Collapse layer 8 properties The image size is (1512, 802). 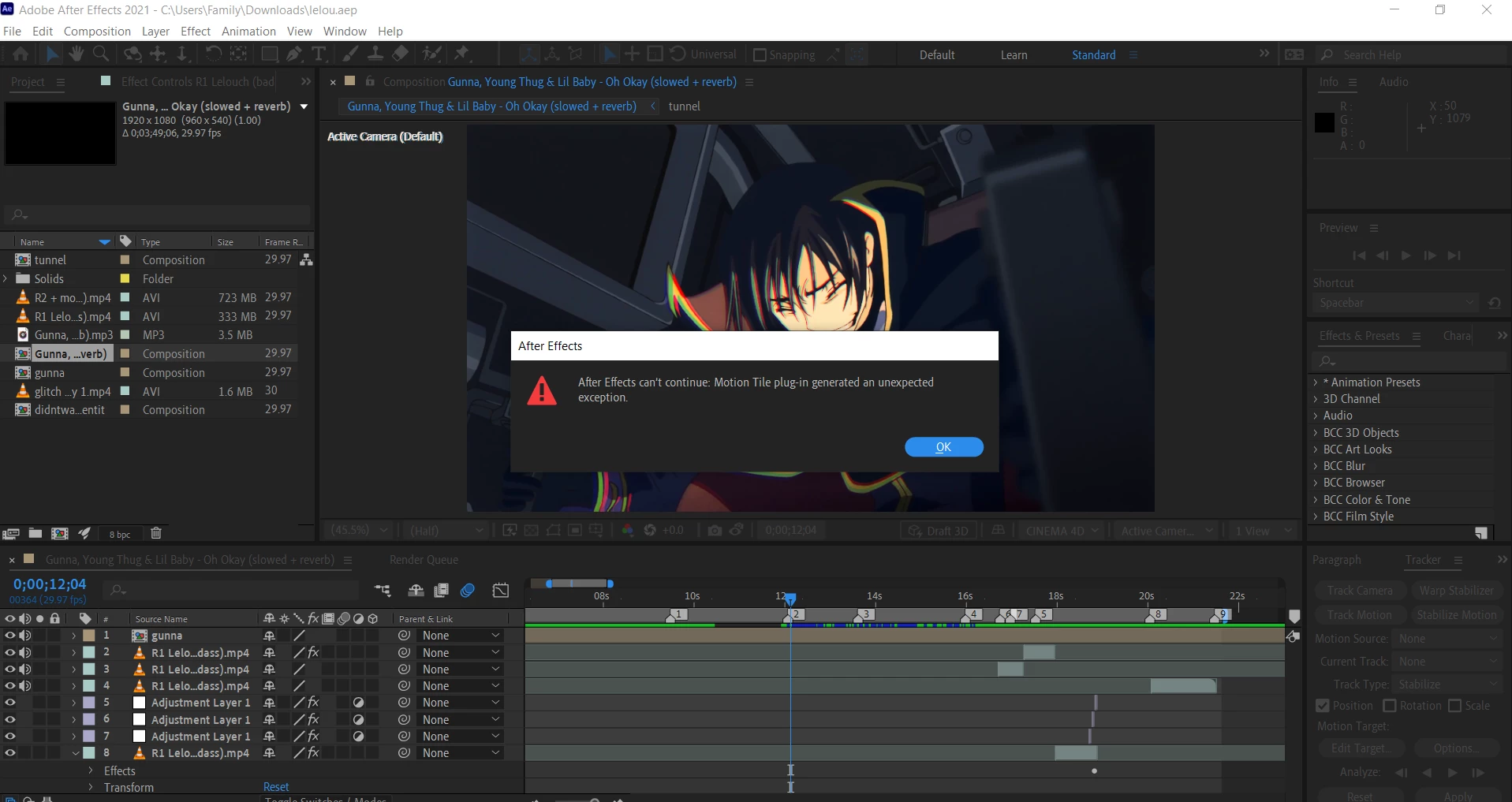[x=76, y=753]
